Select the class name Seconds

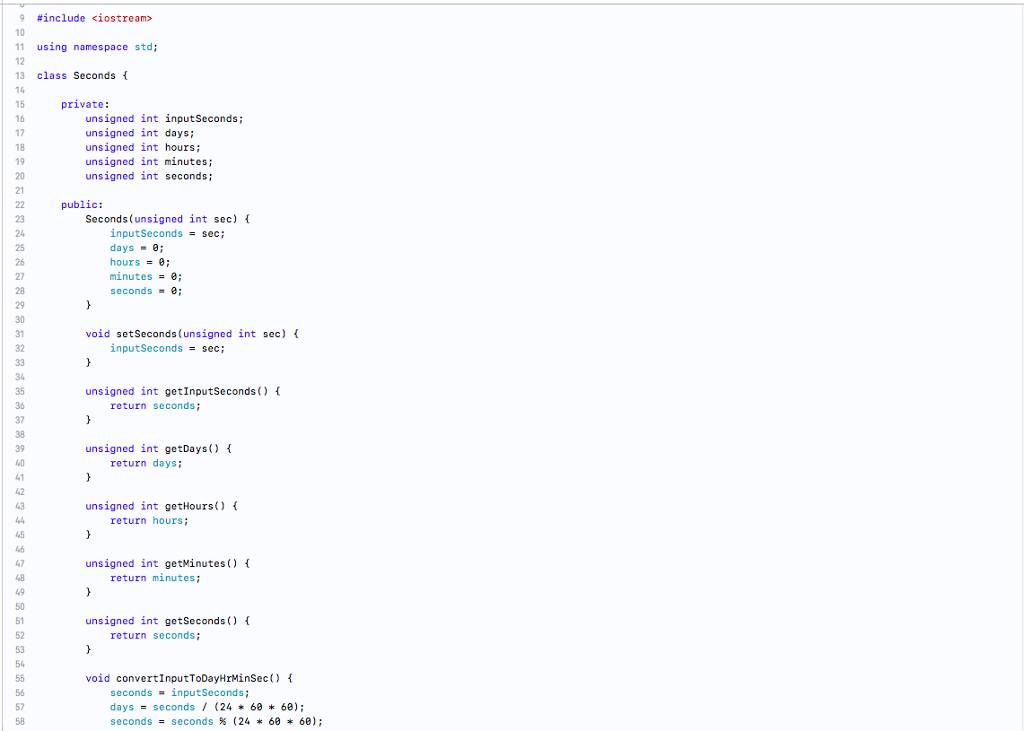pos(96,75)
